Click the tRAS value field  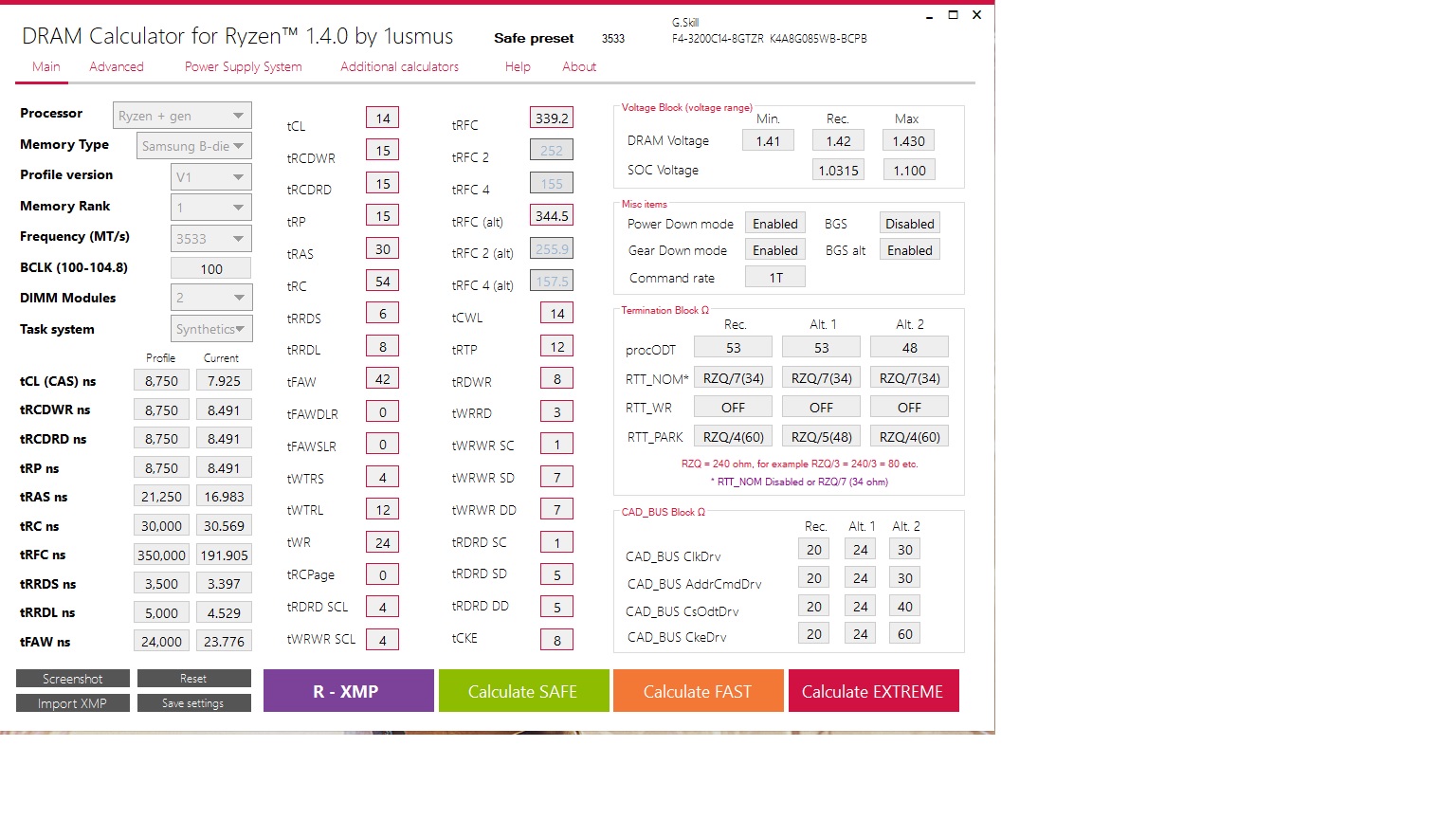pos(383,249)
